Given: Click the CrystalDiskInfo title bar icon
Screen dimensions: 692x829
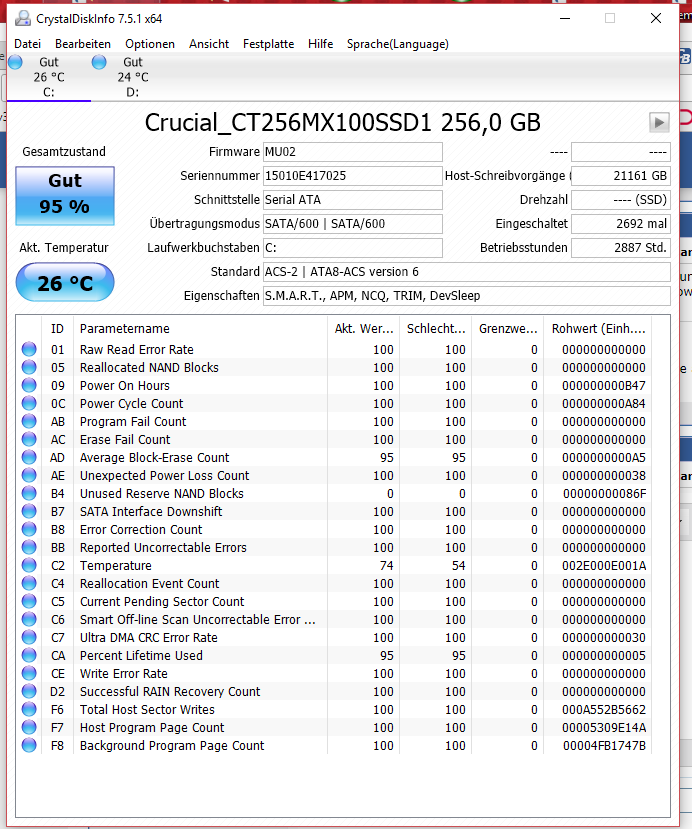Looking at the screenshot, I should (x=23, y=19).
